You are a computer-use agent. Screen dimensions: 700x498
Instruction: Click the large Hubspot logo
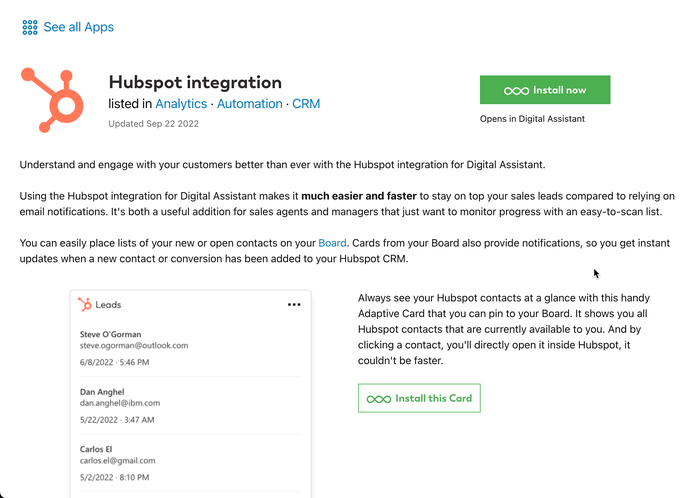coord(52,100)
